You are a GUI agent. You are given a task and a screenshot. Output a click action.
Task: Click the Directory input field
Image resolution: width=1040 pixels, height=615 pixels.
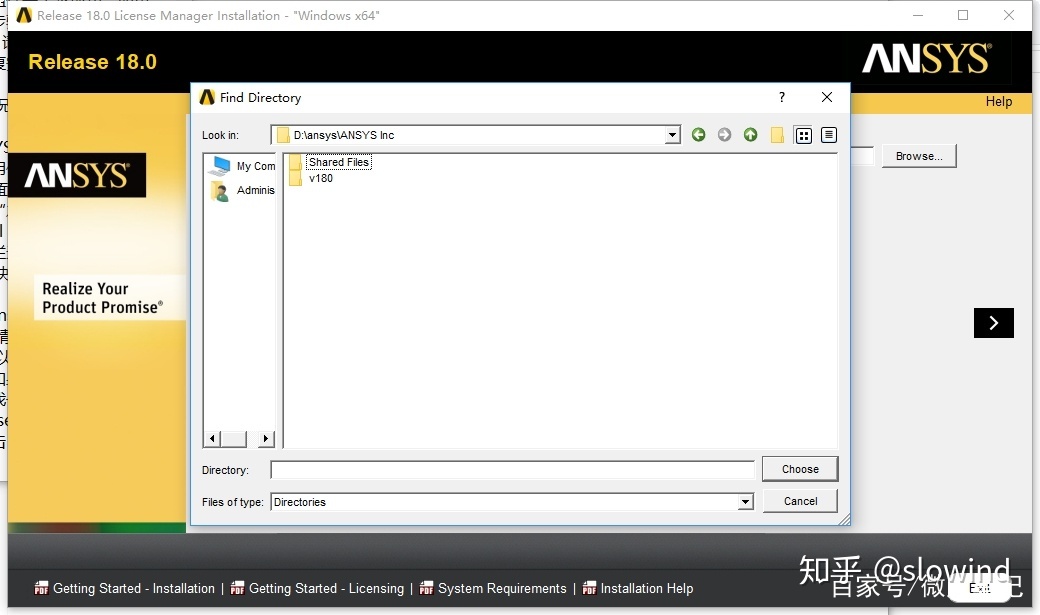(x=512, y=470)
